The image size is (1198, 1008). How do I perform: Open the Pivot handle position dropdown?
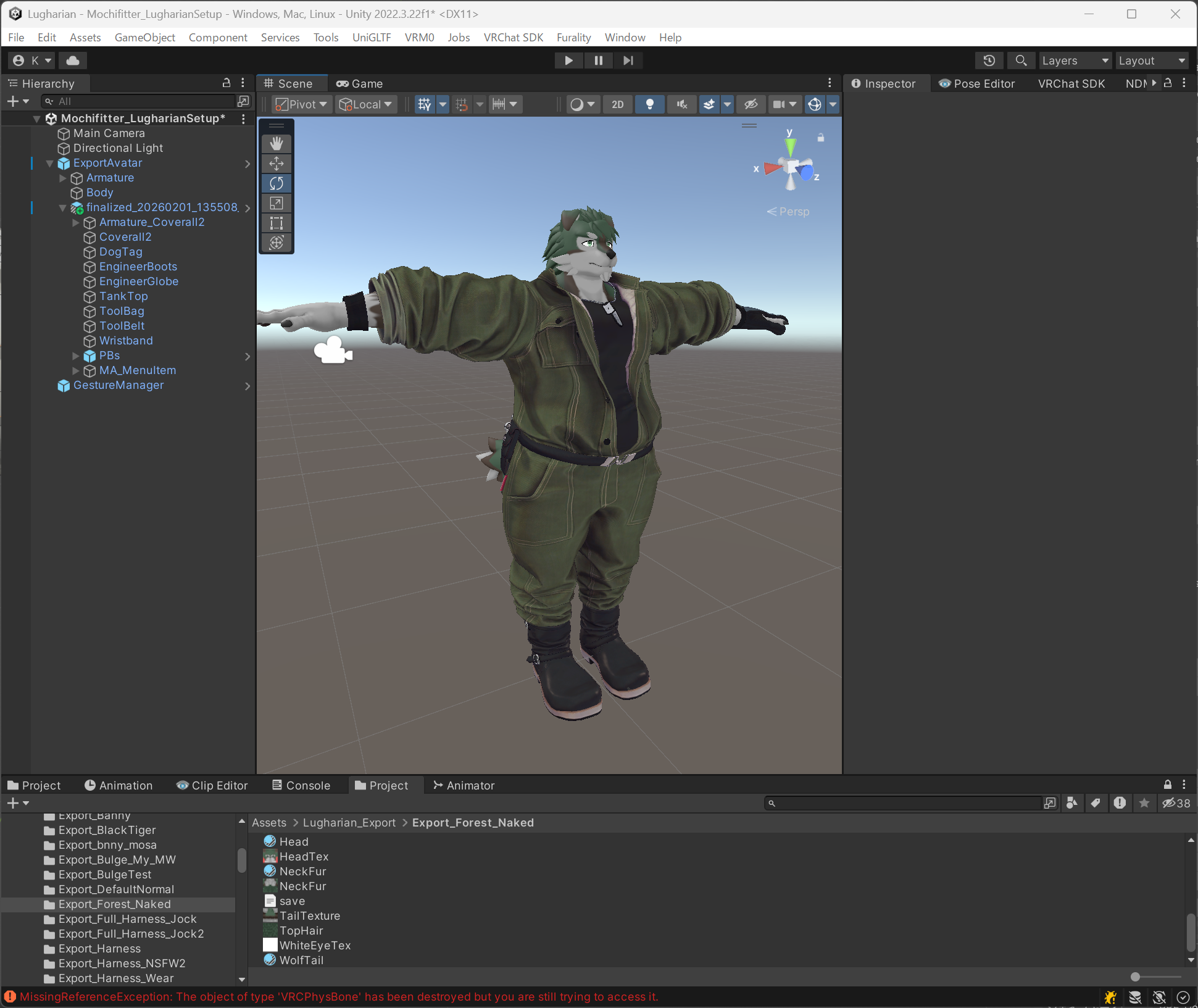(x=302, y=104)
